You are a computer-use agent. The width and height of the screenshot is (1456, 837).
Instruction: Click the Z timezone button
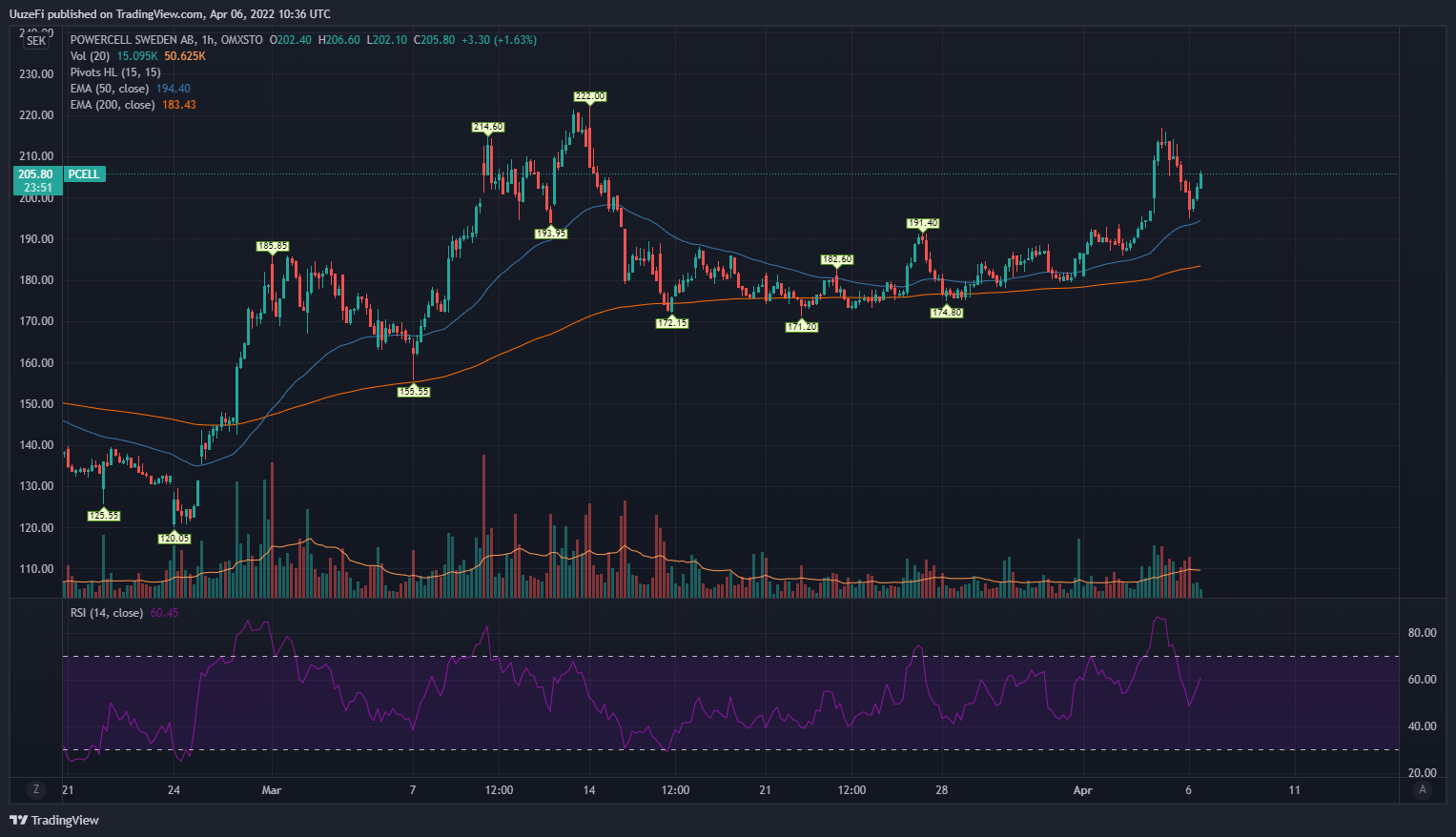[36, 789]
